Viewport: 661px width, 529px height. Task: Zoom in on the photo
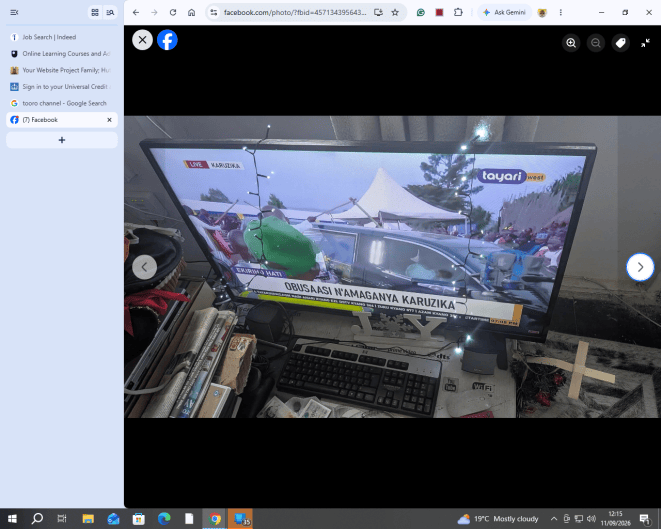(571, 43)
